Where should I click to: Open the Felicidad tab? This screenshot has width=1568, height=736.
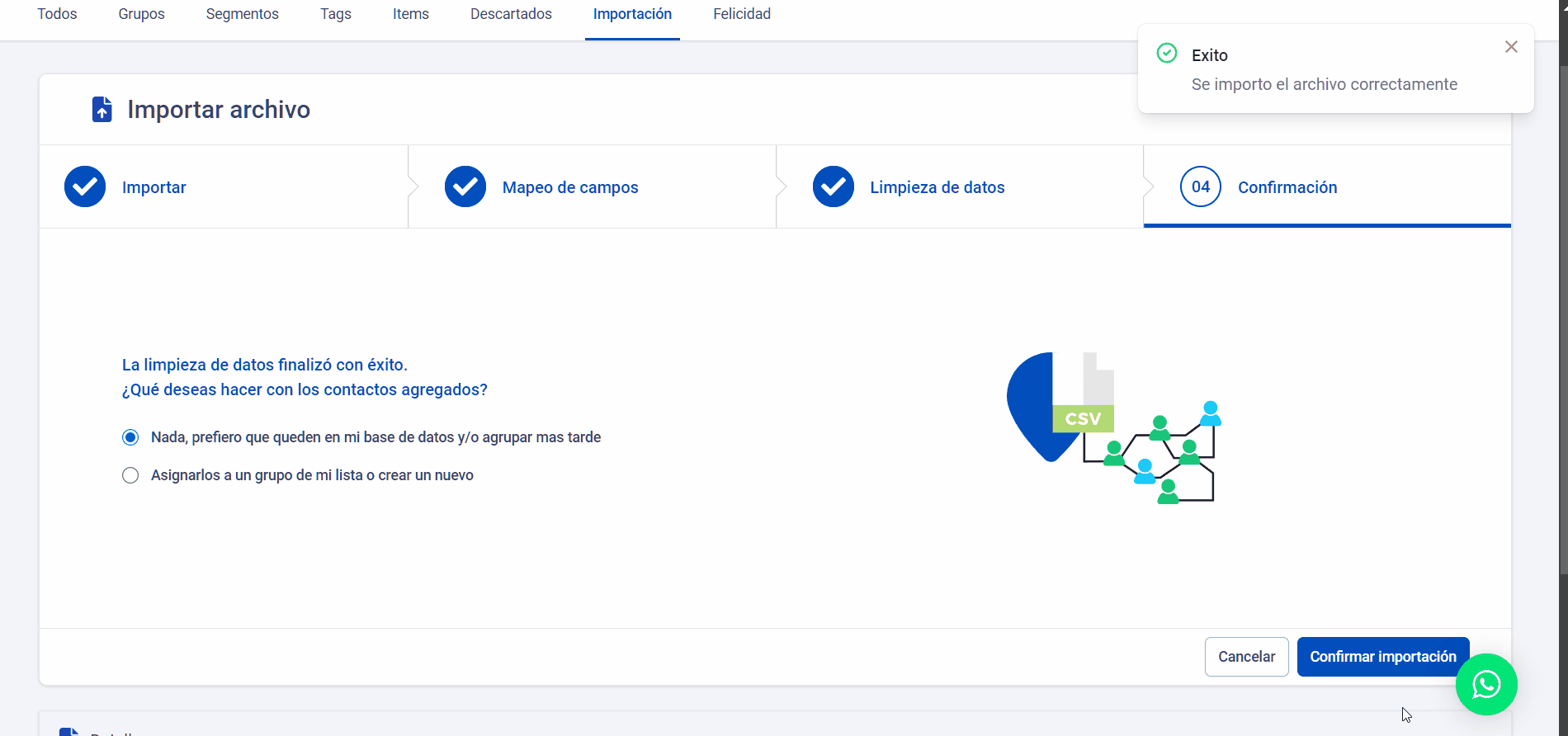pos(742,14)
